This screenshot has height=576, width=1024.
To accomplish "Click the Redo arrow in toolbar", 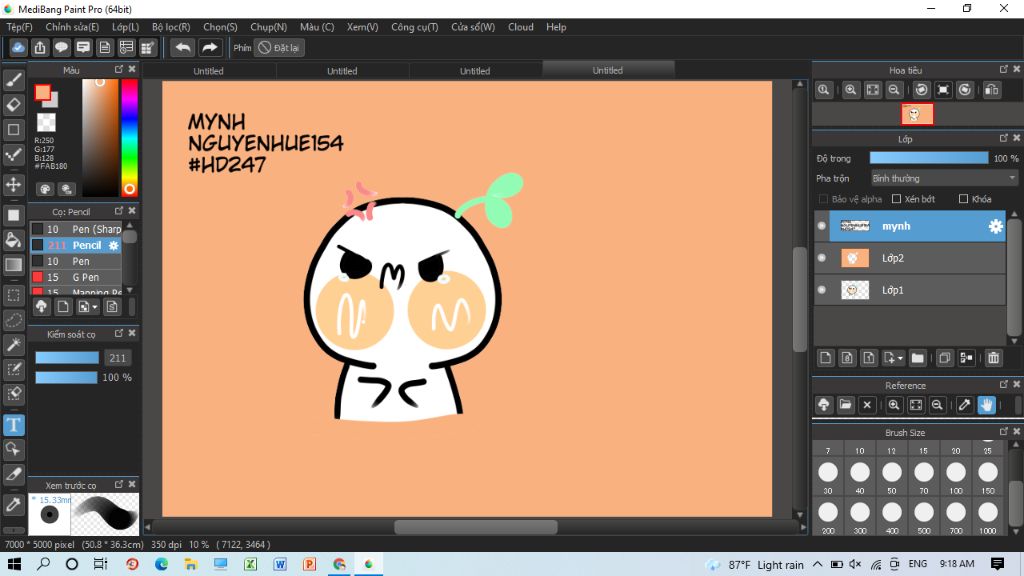I will pyautogui.click(x=210, y=48).
